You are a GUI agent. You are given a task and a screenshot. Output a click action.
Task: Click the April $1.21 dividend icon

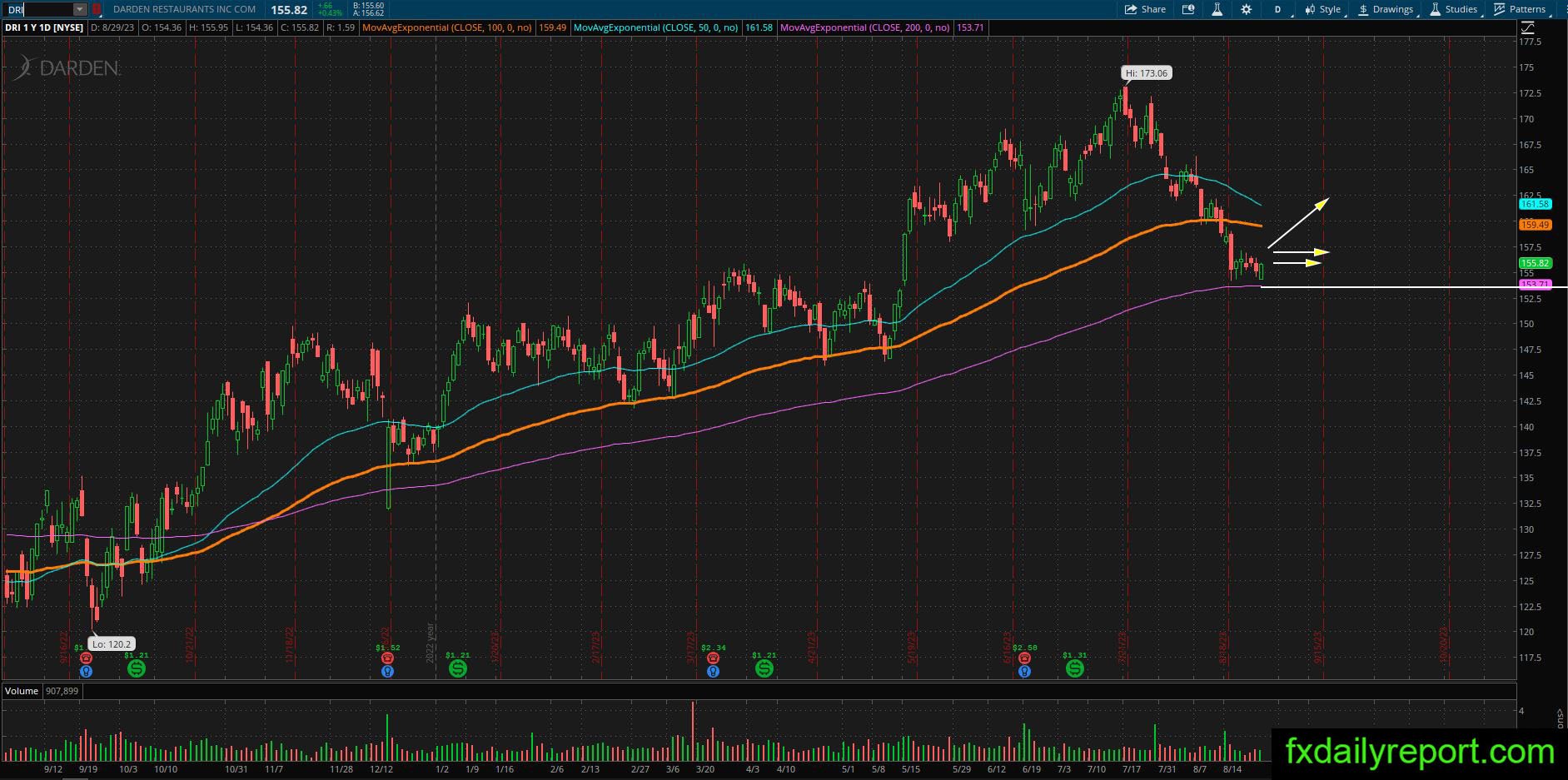[x=764, y=668]
